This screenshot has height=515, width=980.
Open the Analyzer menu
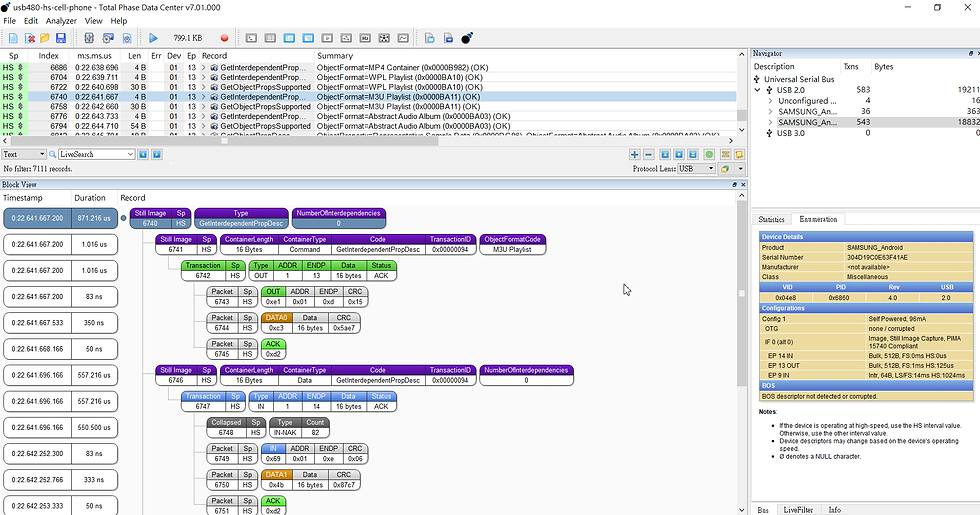point(61,21)
